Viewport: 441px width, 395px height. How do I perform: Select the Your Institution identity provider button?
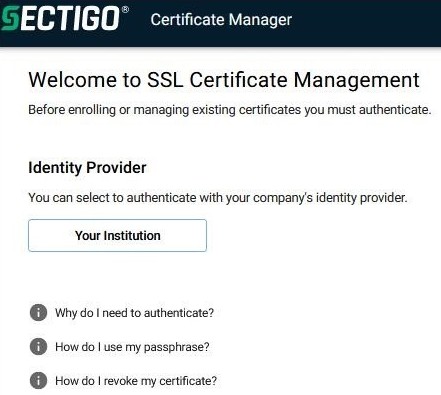[117, 235]
